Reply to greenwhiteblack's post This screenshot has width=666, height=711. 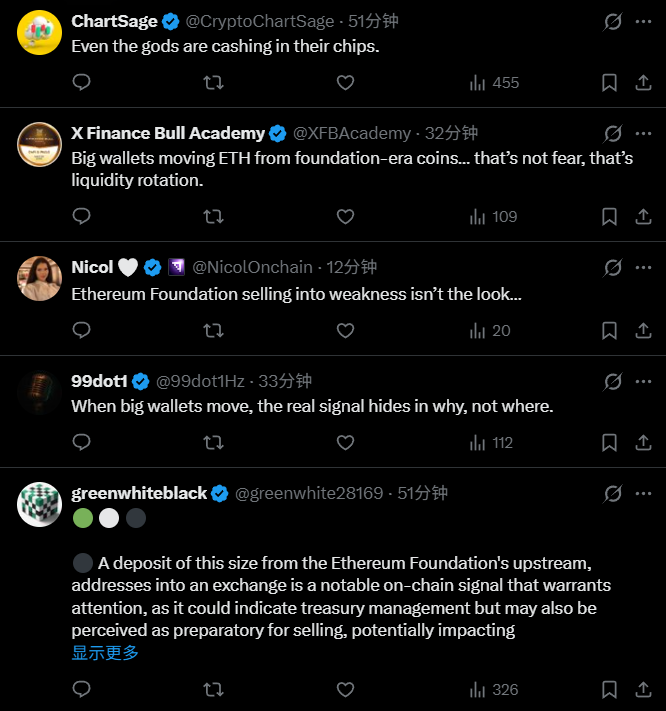[82, 689]
